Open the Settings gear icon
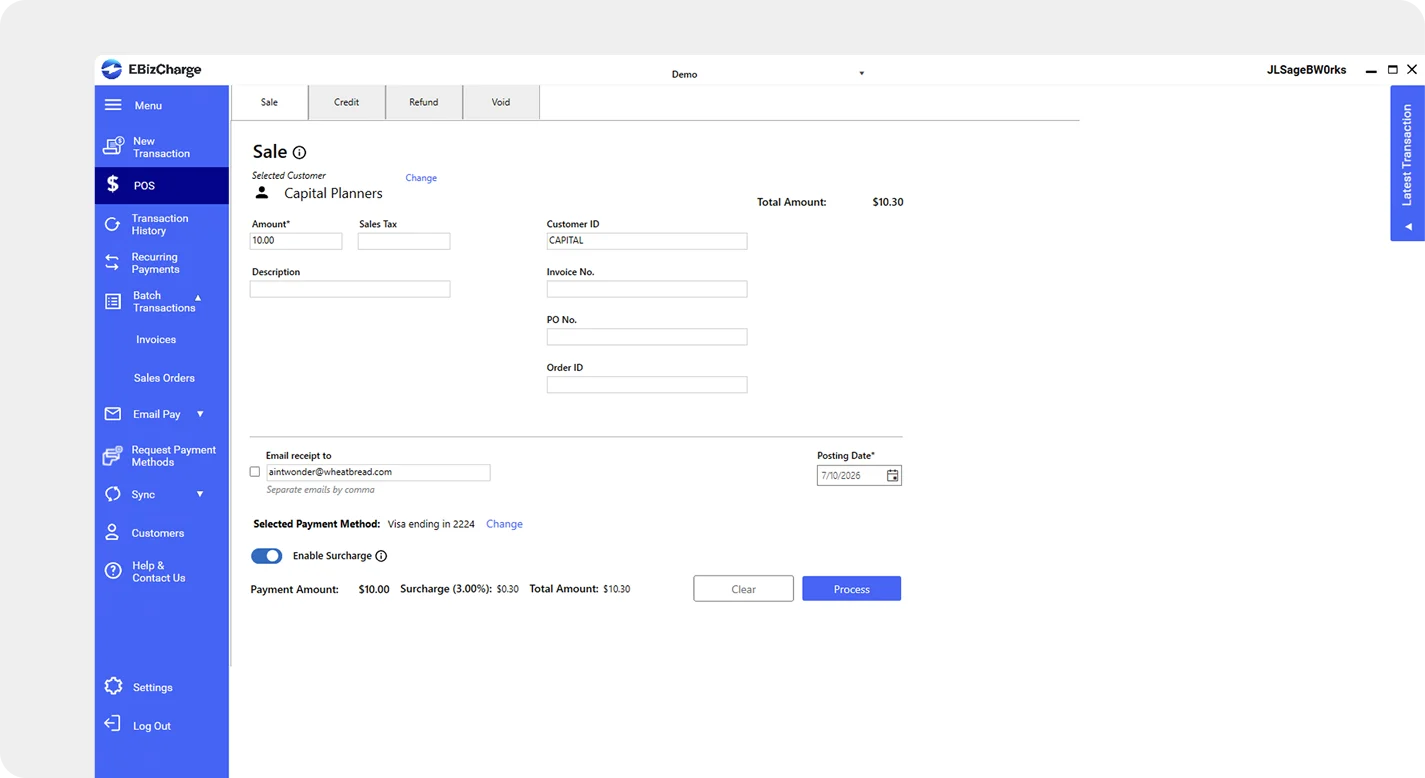 113,687
